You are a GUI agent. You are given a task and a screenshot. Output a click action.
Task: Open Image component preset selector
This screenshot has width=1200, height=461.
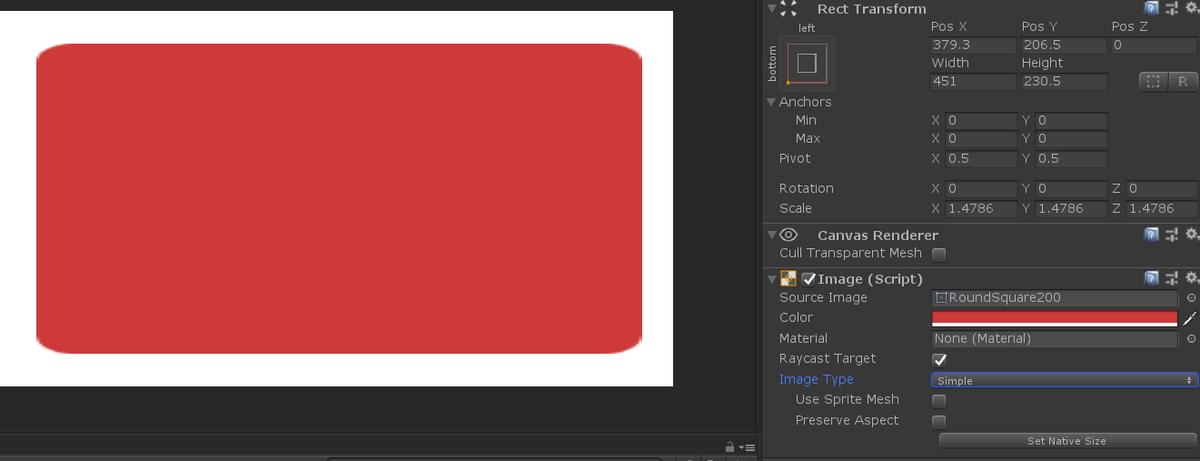click(x=1170, y=278)
